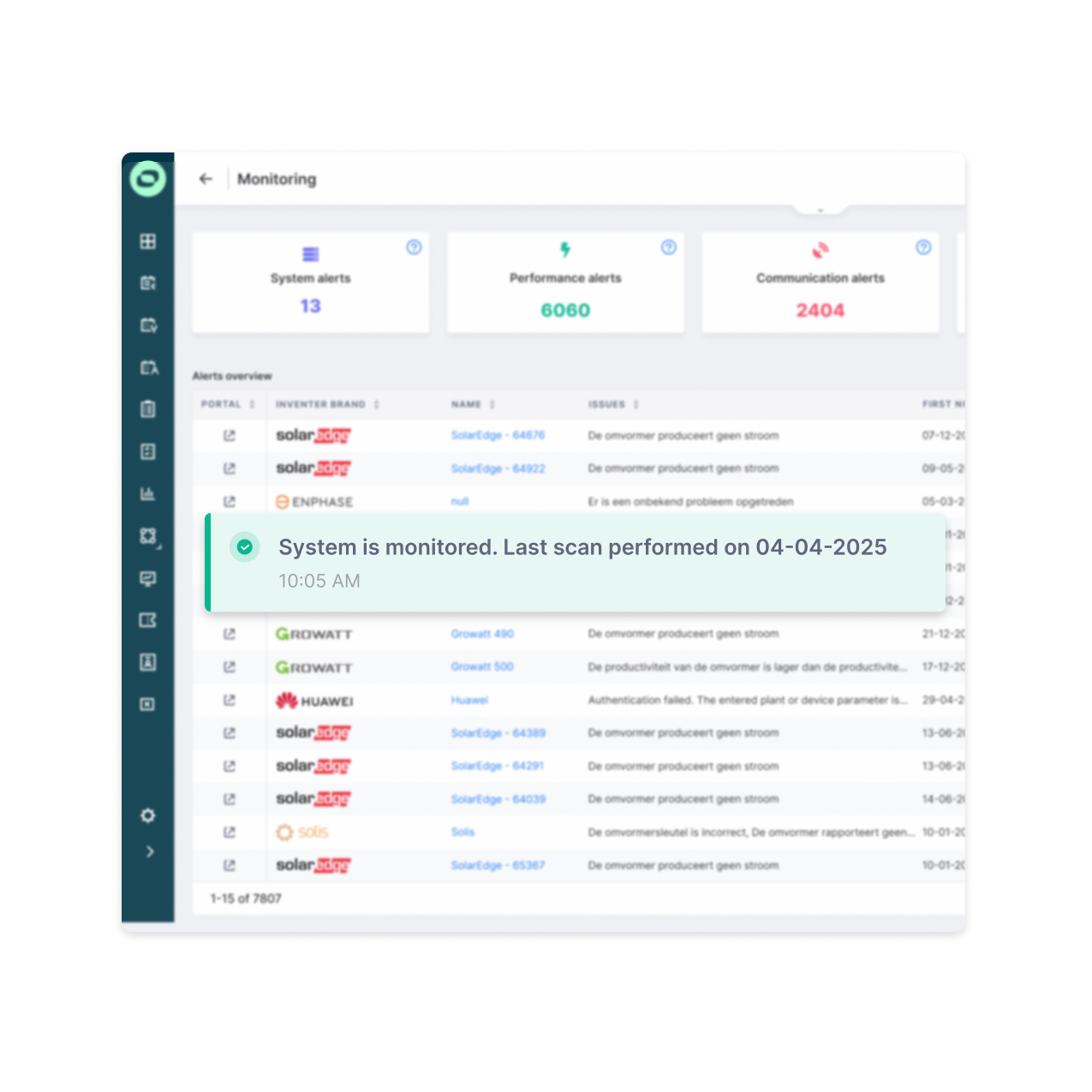The height and width of the screenshot is (1092, 1092).
Task: Open portal icon for SolarEdge - 64676 row
Action: click(x=229, y=436)
